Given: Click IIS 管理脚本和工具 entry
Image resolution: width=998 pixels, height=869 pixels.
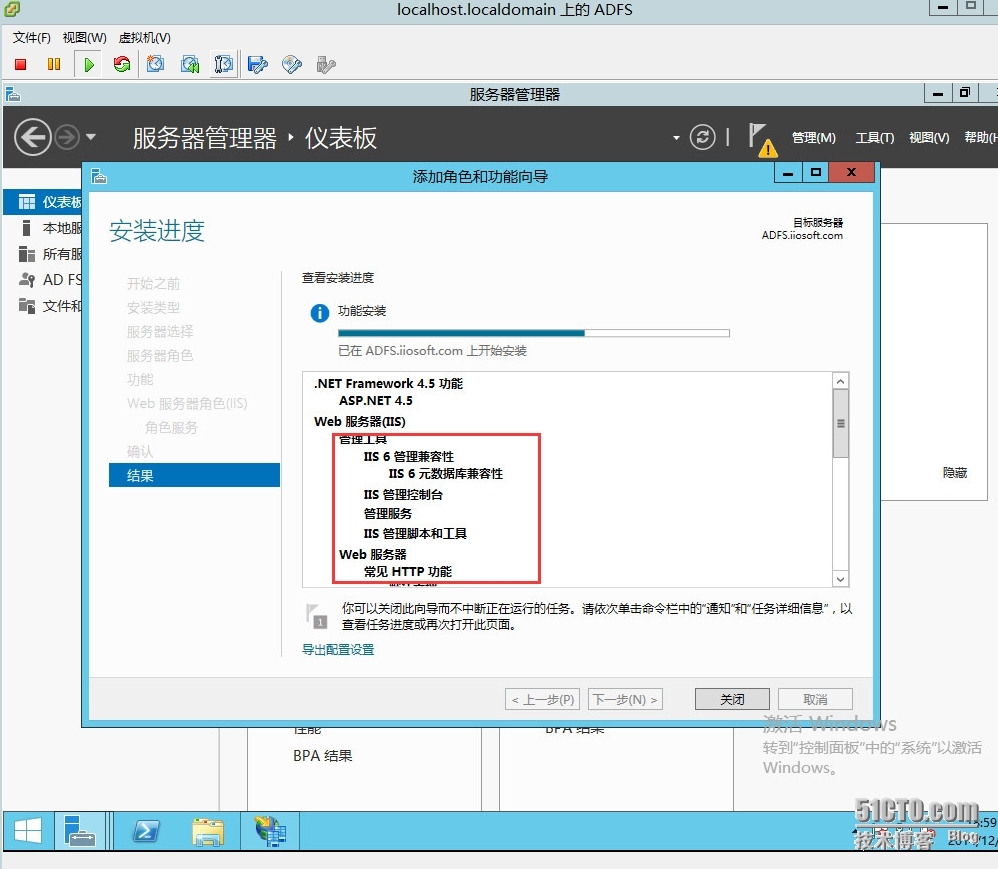Looking at the screenshot, I should click(415, 533).
